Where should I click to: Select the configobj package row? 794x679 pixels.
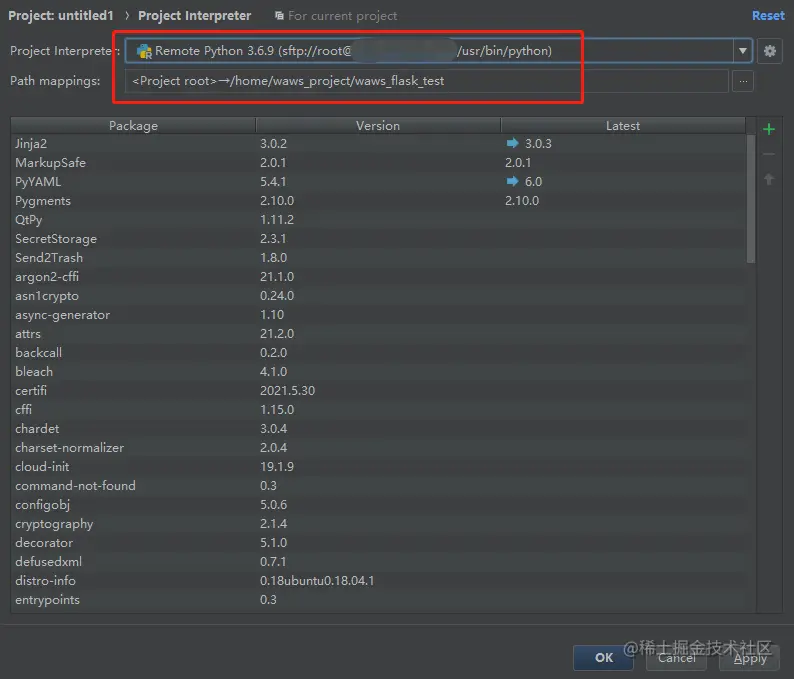(378, 504)
